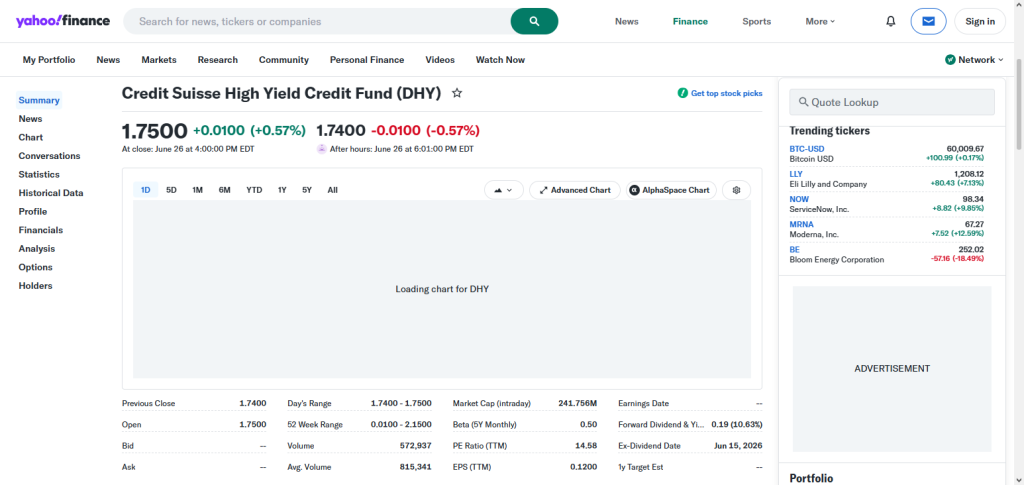Open chart settings gear icon

[x=736, y=190]
